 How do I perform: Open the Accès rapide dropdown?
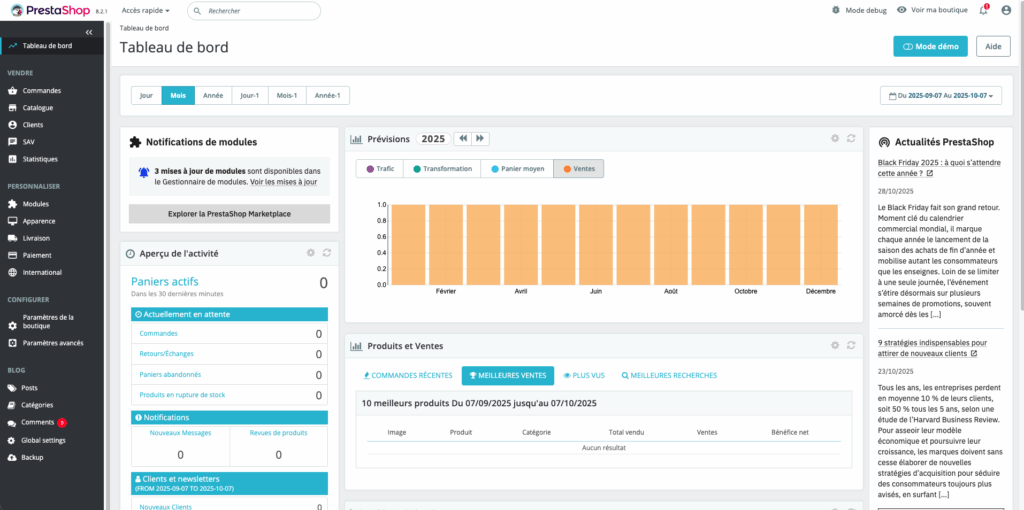pyautogui.click(x=145, y=10)
